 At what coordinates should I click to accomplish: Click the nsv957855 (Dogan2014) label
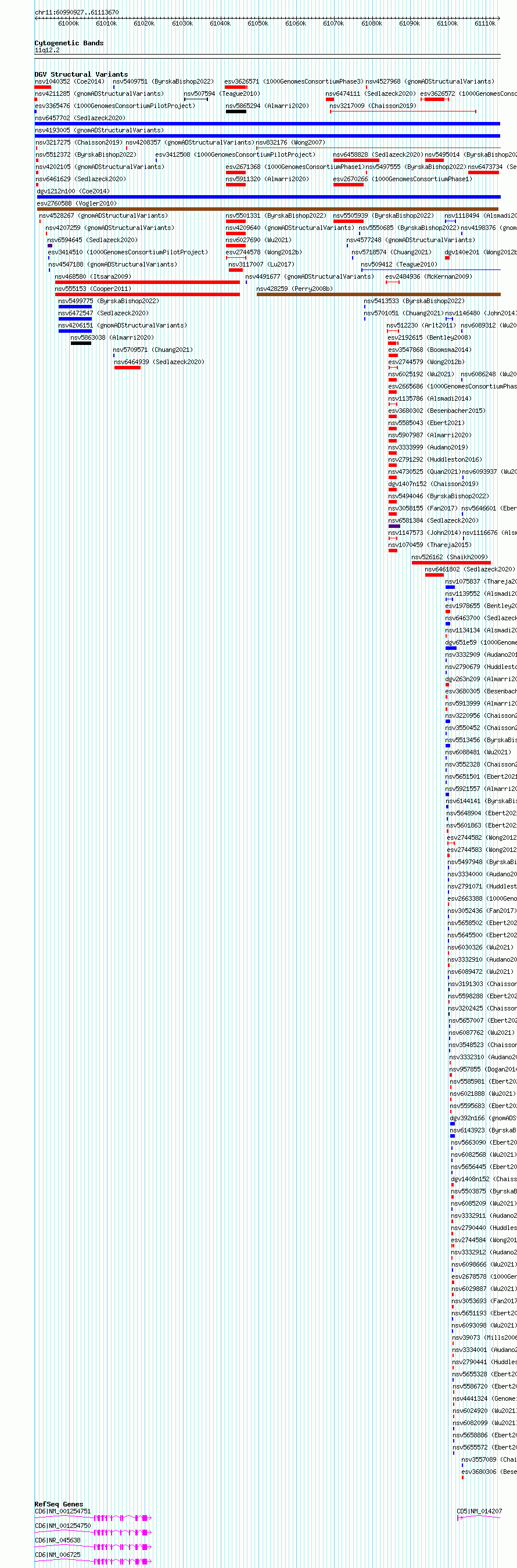coord(483,1069)
